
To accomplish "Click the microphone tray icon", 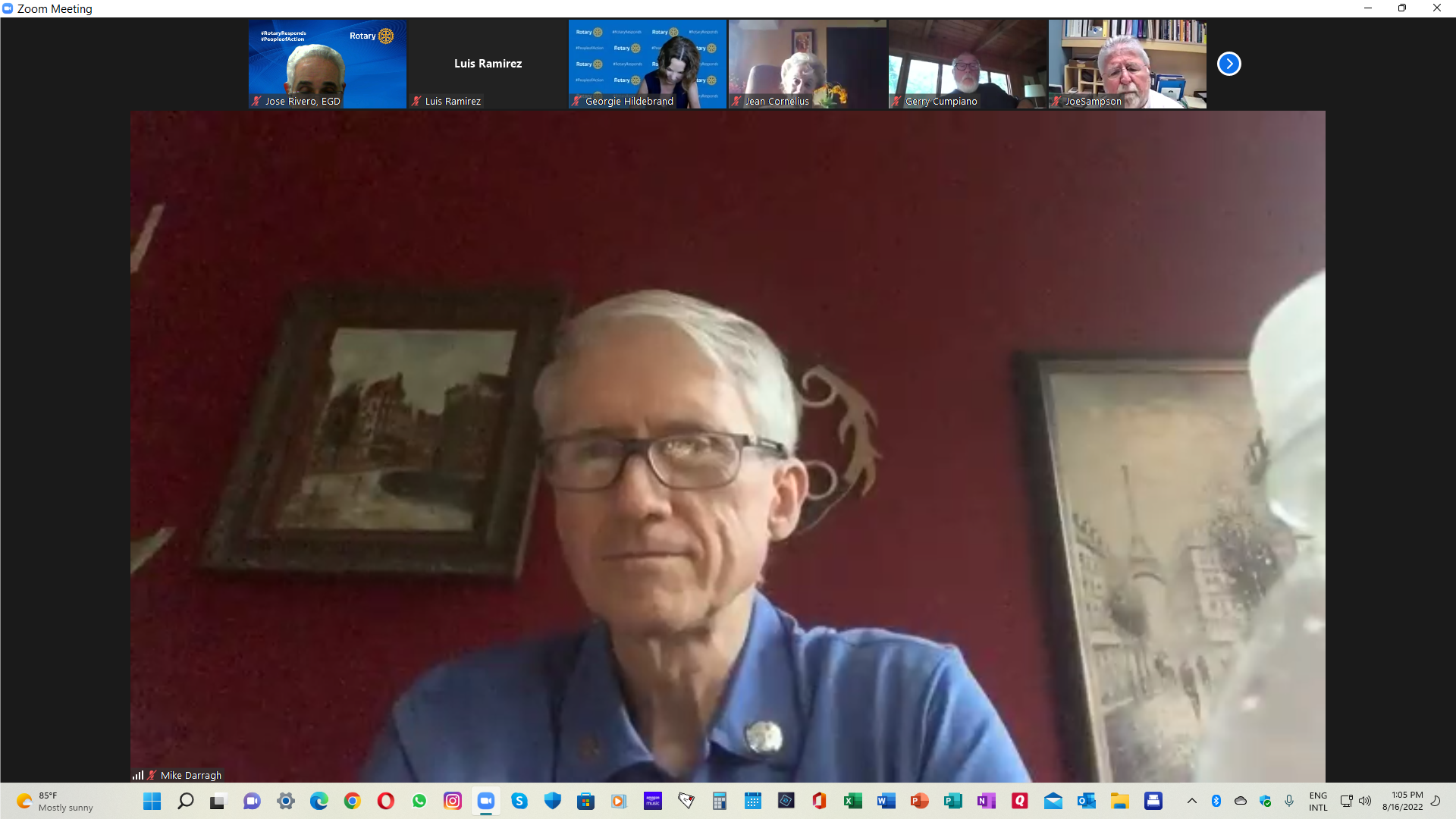I will coord(1289,801).
